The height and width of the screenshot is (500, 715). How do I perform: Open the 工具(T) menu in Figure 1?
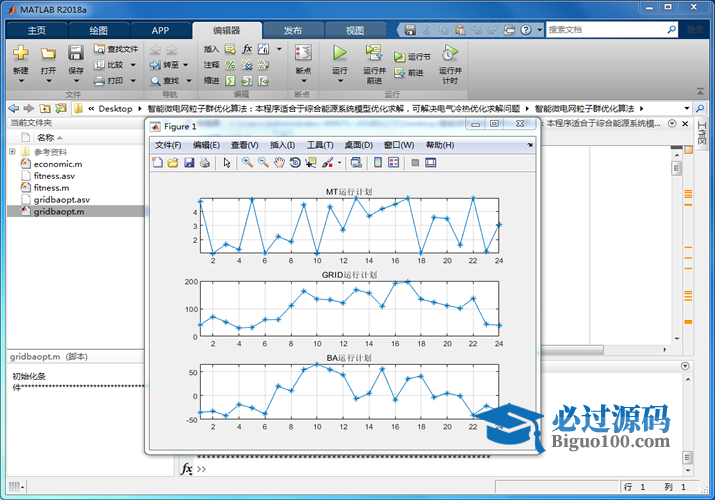click(x=320, y=145)
